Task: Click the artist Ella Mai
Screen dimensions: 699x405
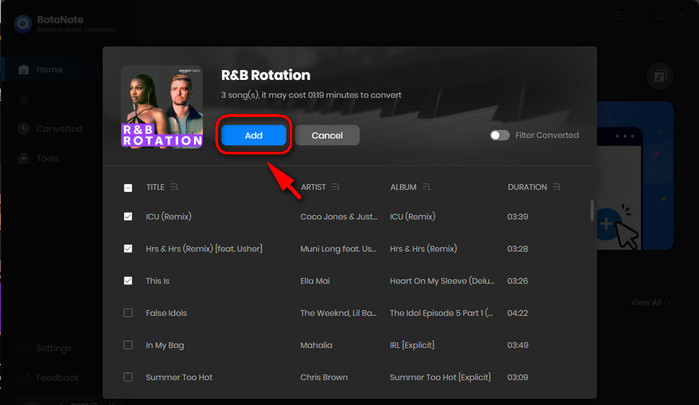Action: click(315, 281)
